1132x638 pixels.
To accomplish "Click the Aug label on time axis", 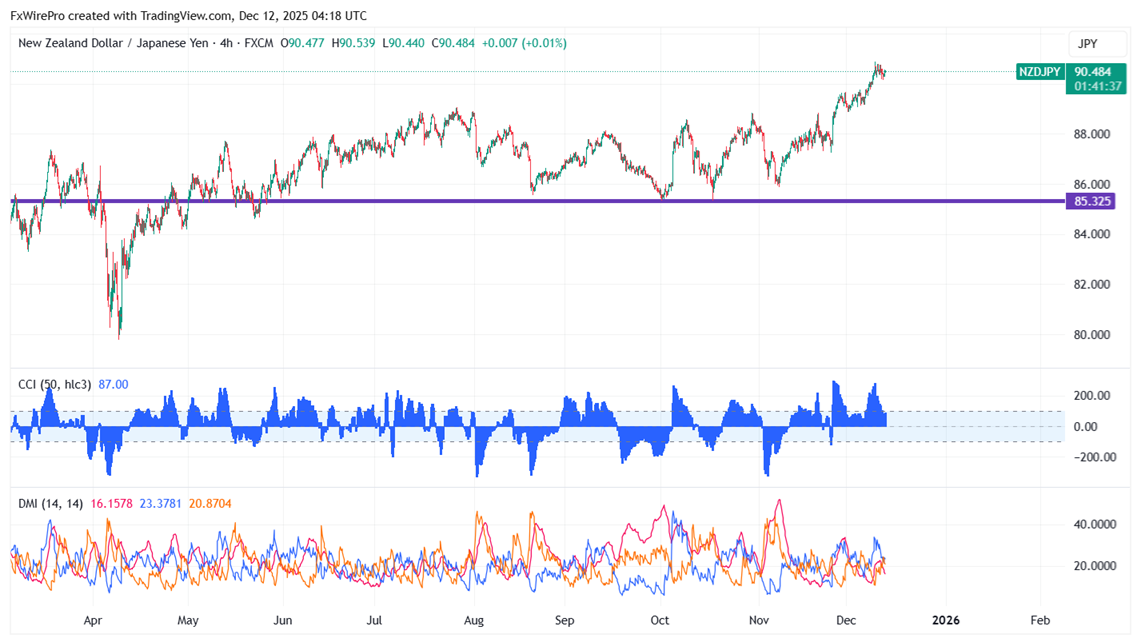I will 474,621.
